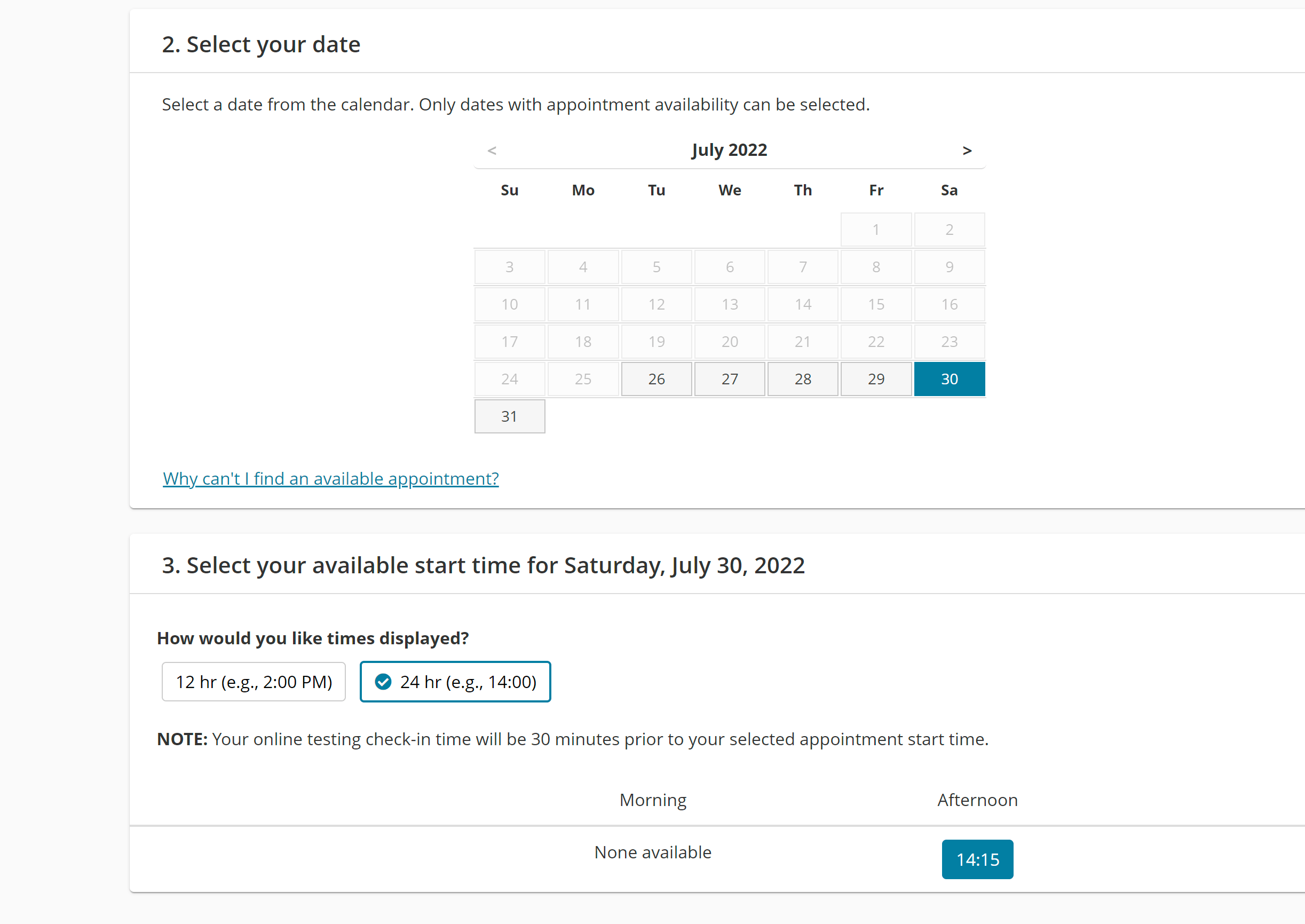
Task: Go to previous month with the < arrow
Action: pyautogui.click(x=492, y=151)
